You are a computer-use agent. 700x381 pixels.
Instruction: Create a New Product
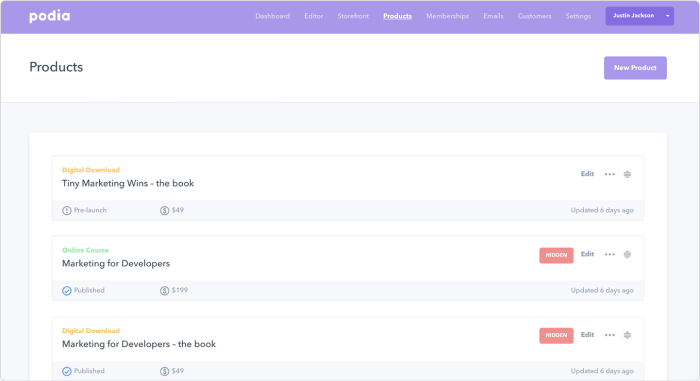pyautogui.click(x=635, y=68)
